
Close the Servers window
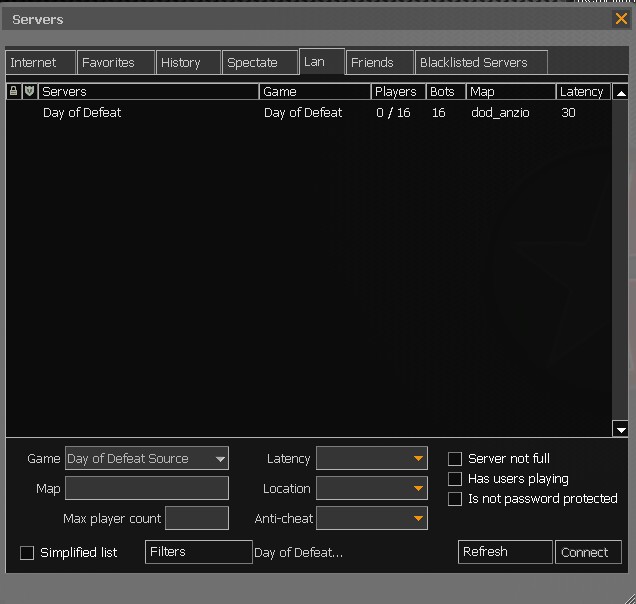[621, 19]
